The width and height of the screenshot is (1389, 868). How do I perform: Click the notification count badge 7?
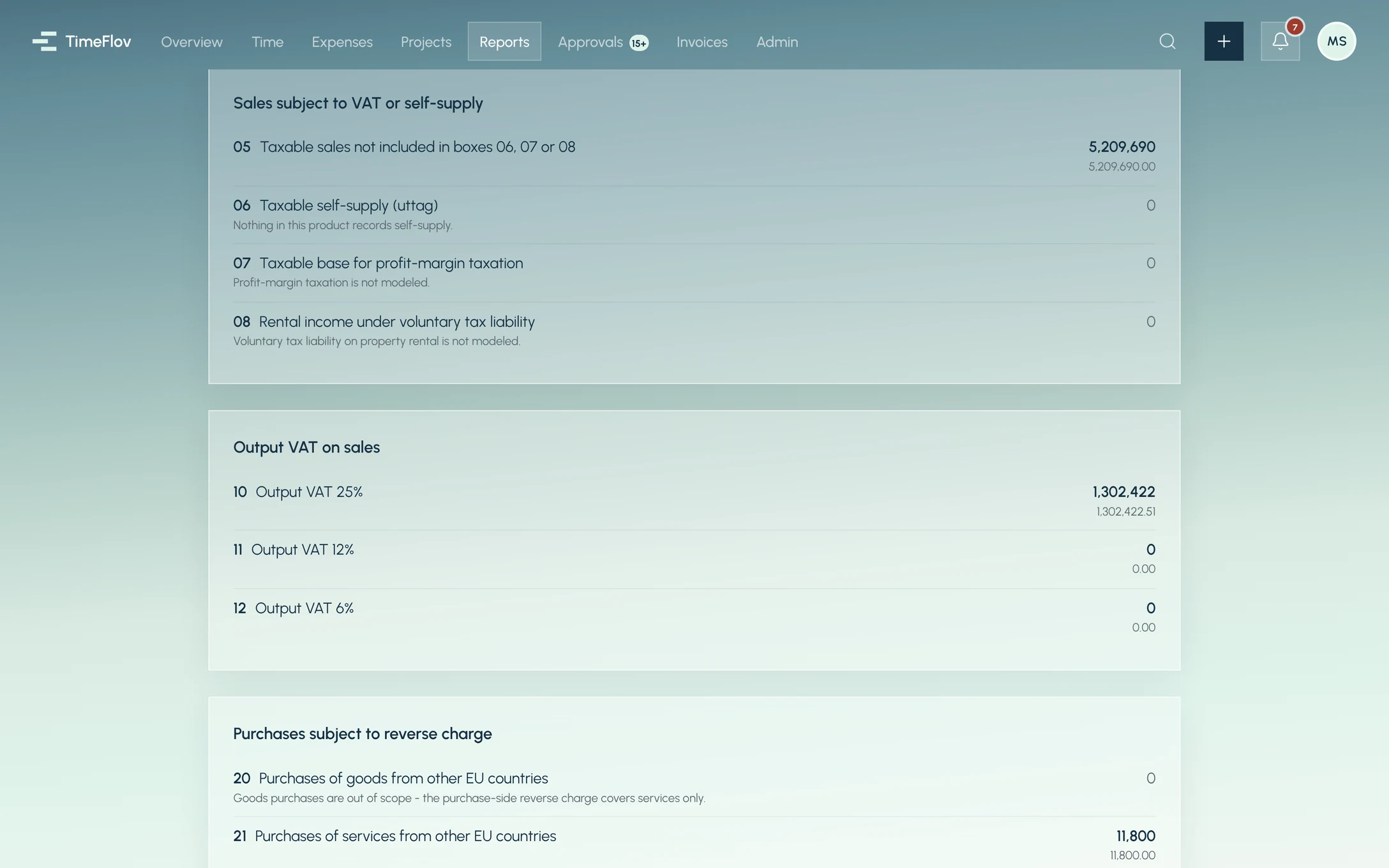(1295, 27)
